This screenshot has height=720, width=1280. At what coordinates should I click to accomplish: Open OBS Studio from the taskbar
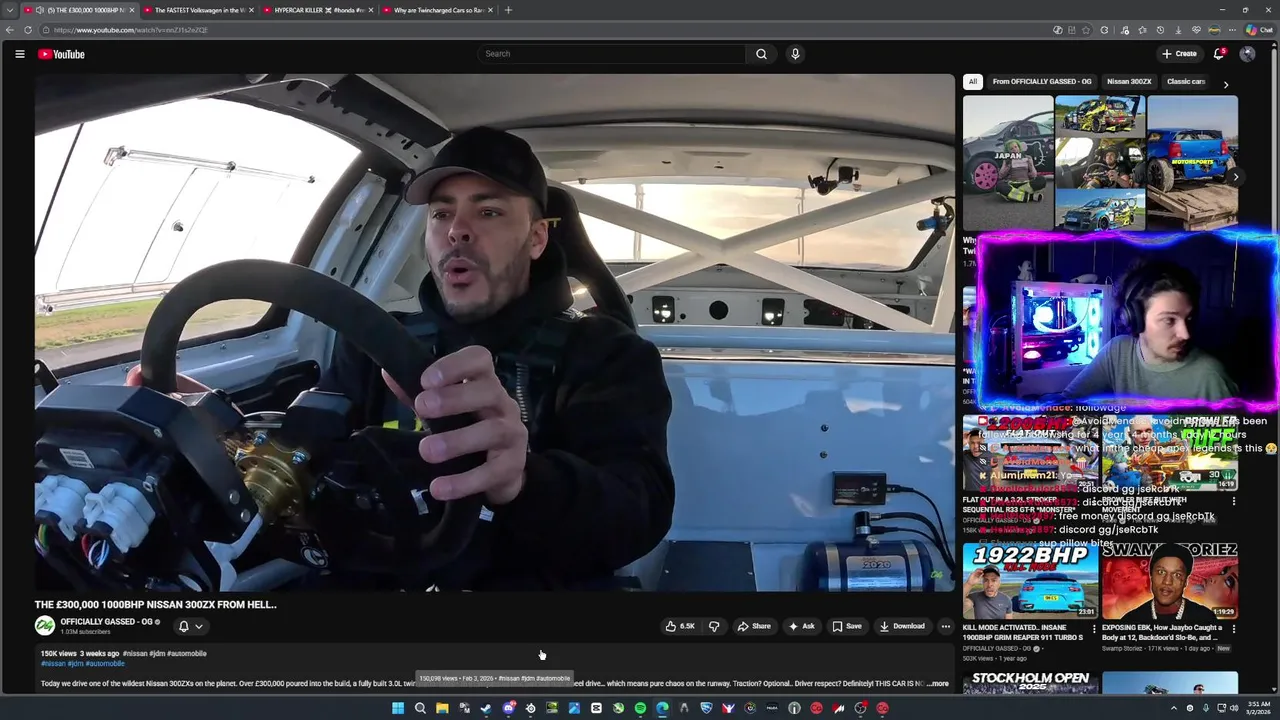pyautogui.click(x=860, y=708)
